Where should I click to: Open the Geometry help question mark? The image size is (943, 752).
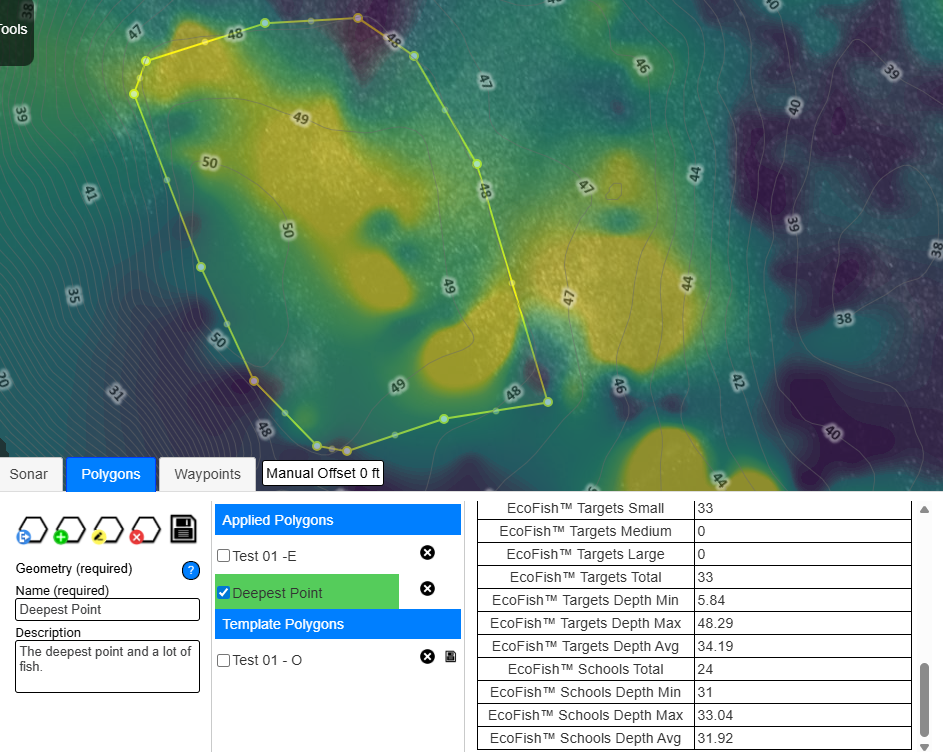click(x=191, y=570)
